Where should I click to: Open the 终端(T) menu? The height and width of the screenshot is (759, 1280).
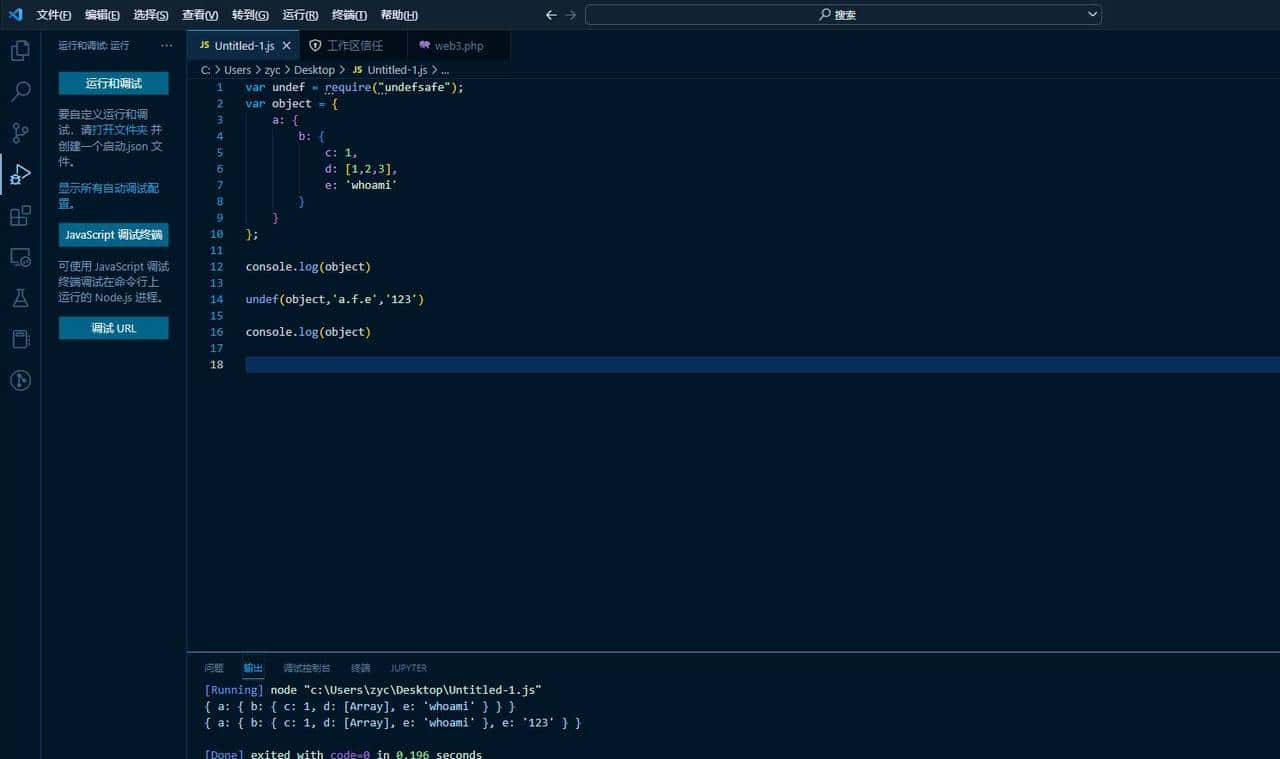click(x=350, y=15)
